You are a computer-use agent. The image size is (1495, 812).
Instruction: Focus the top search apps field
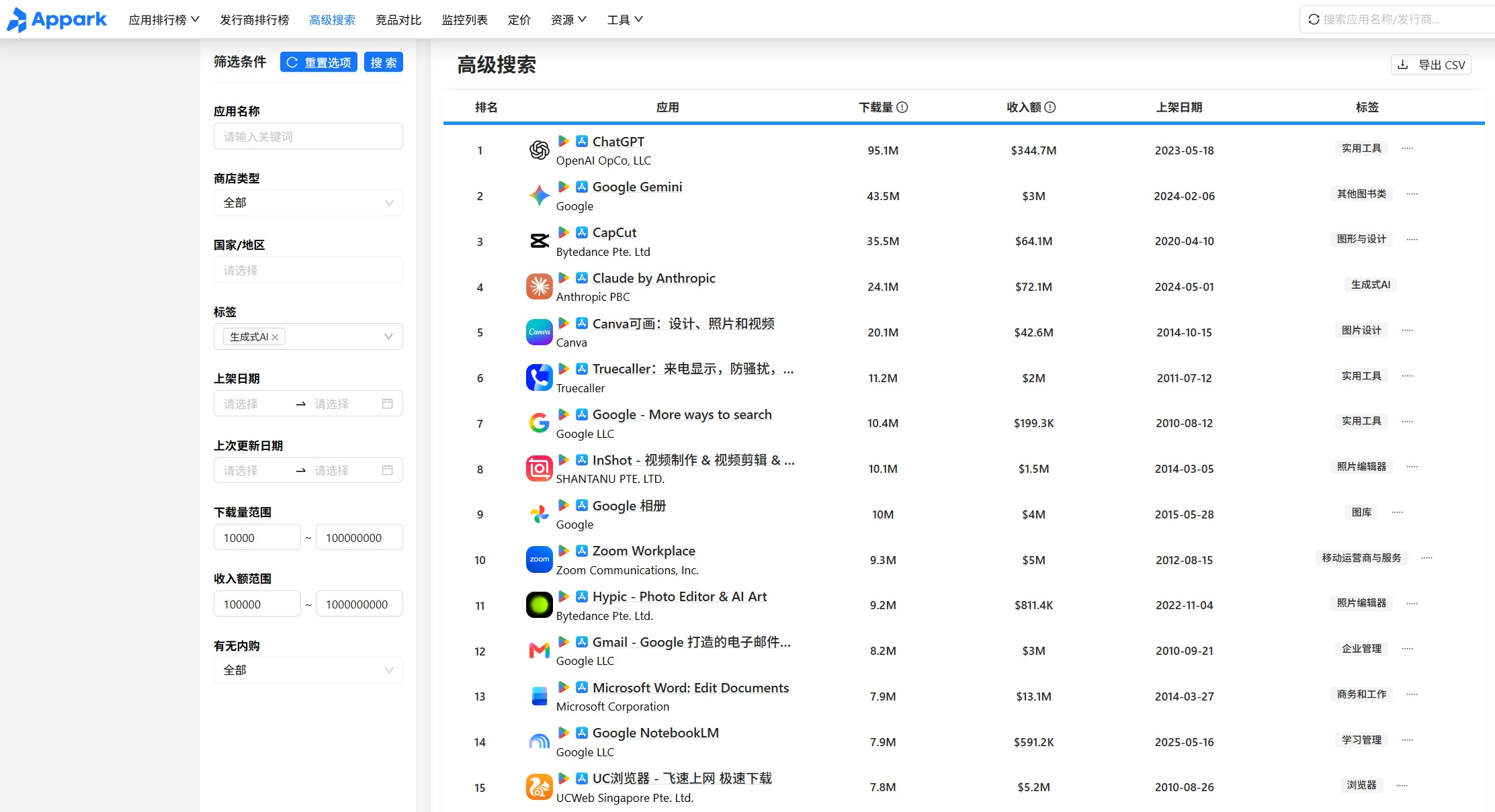pyautogui.click(x=1398, y=19)
